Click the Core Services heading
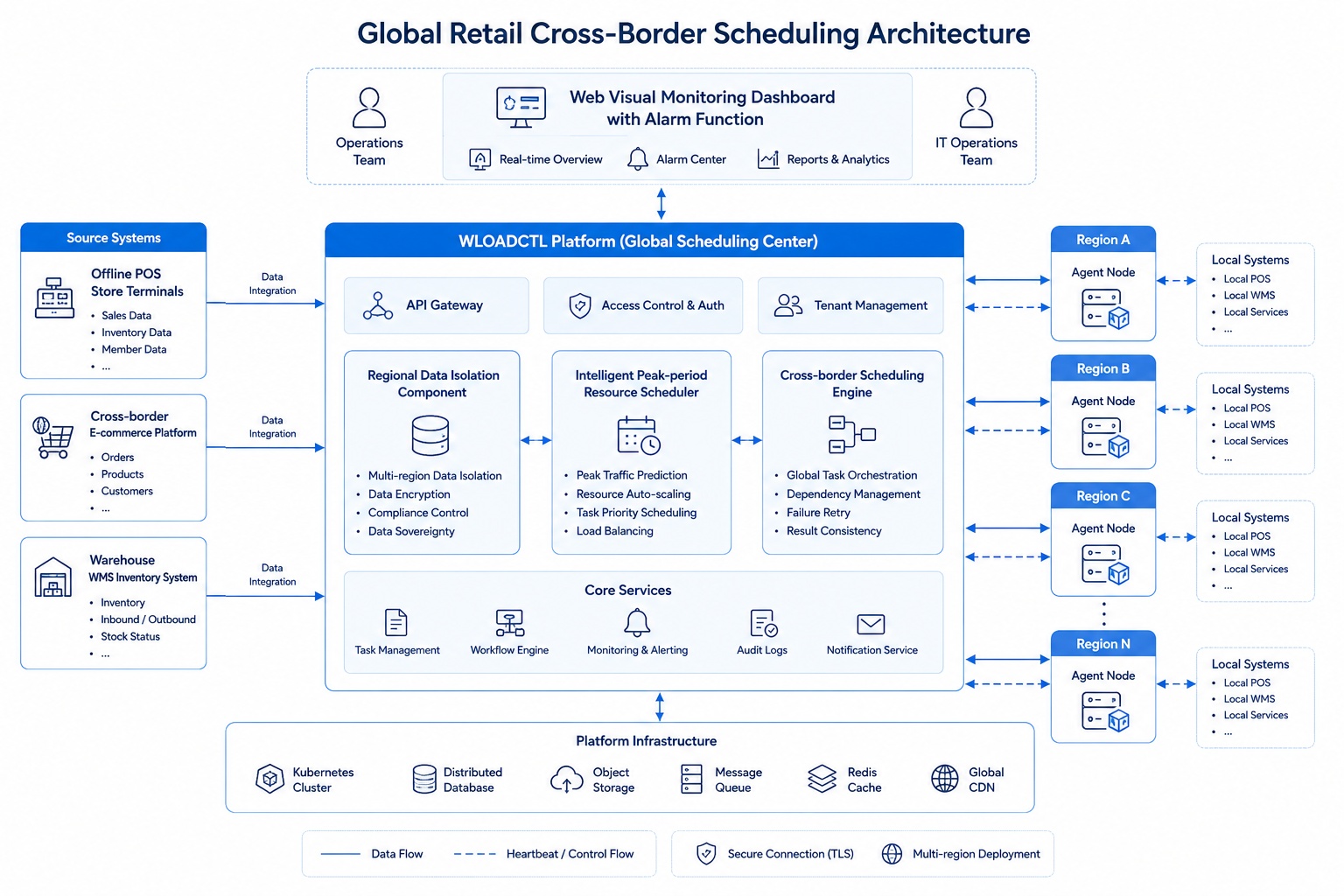The height and width of the screenshot is (896, 1344). tap(628, 591)
